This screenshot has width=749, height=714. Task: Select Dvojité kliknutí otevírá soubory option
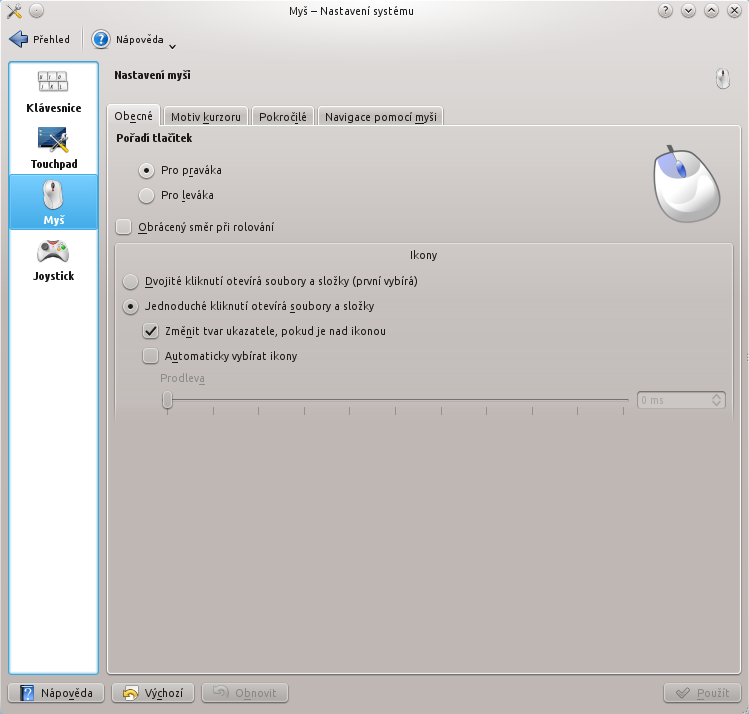pyautogui.click(x=130, y=281)
